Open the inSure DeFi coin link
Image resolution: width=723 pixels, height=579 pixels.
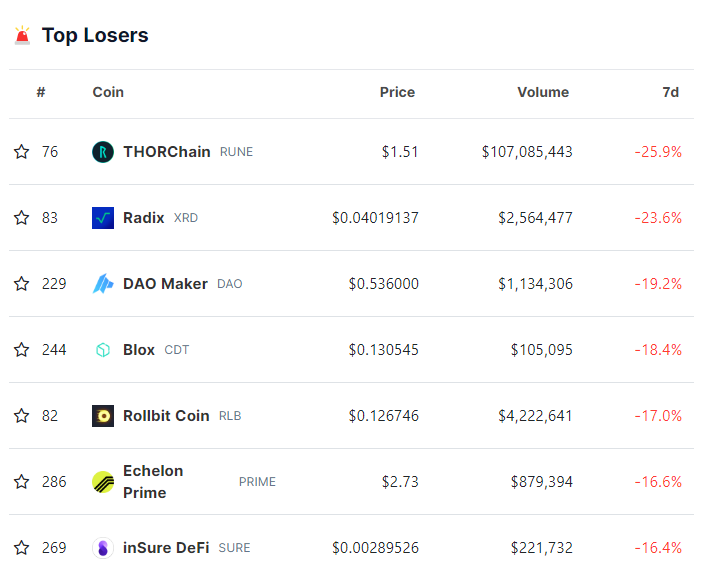pyautogui.click(x=166, y=548)
